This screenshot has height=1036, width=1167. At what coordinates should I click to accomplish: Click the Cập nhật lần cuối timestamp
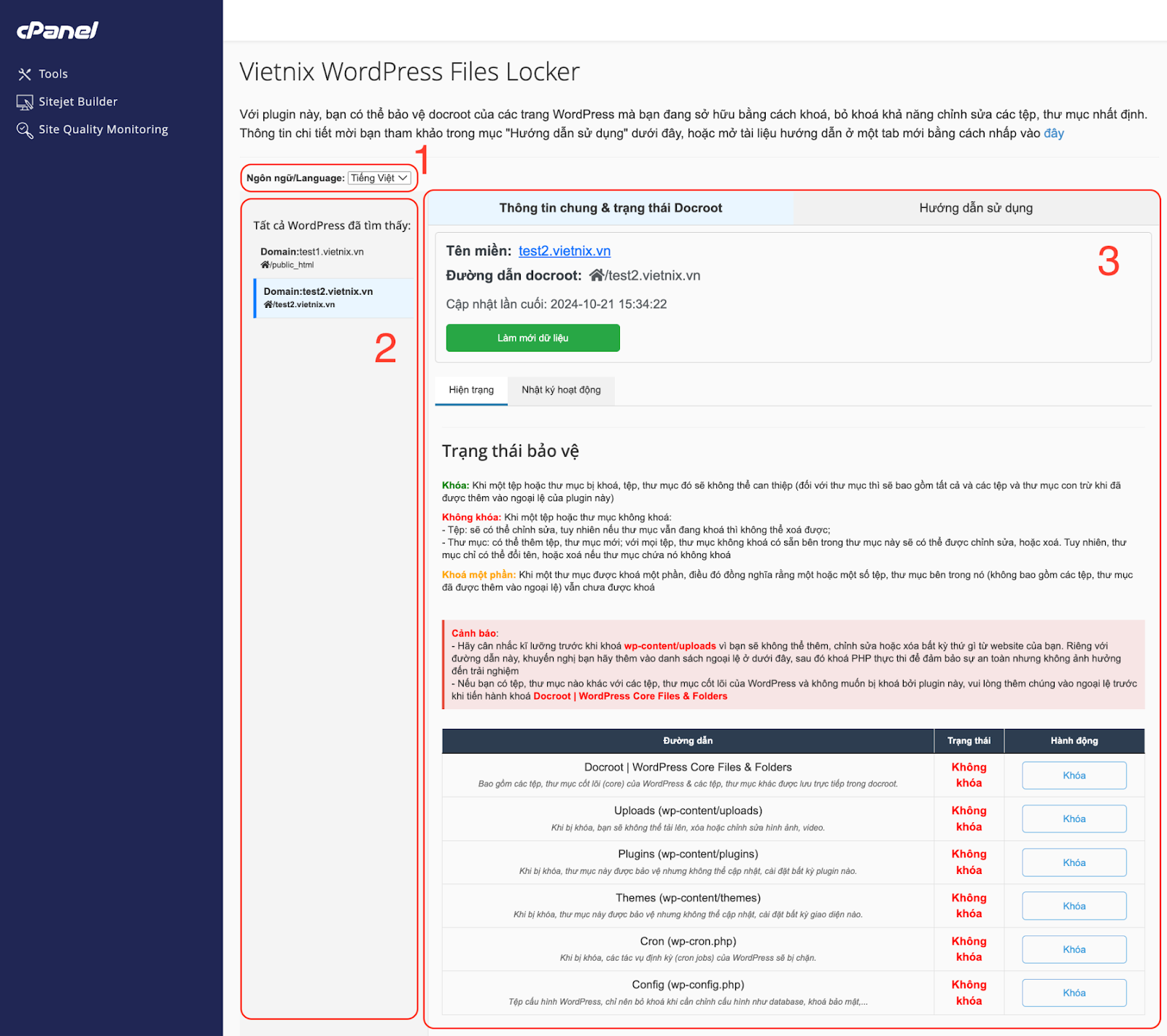557,304
